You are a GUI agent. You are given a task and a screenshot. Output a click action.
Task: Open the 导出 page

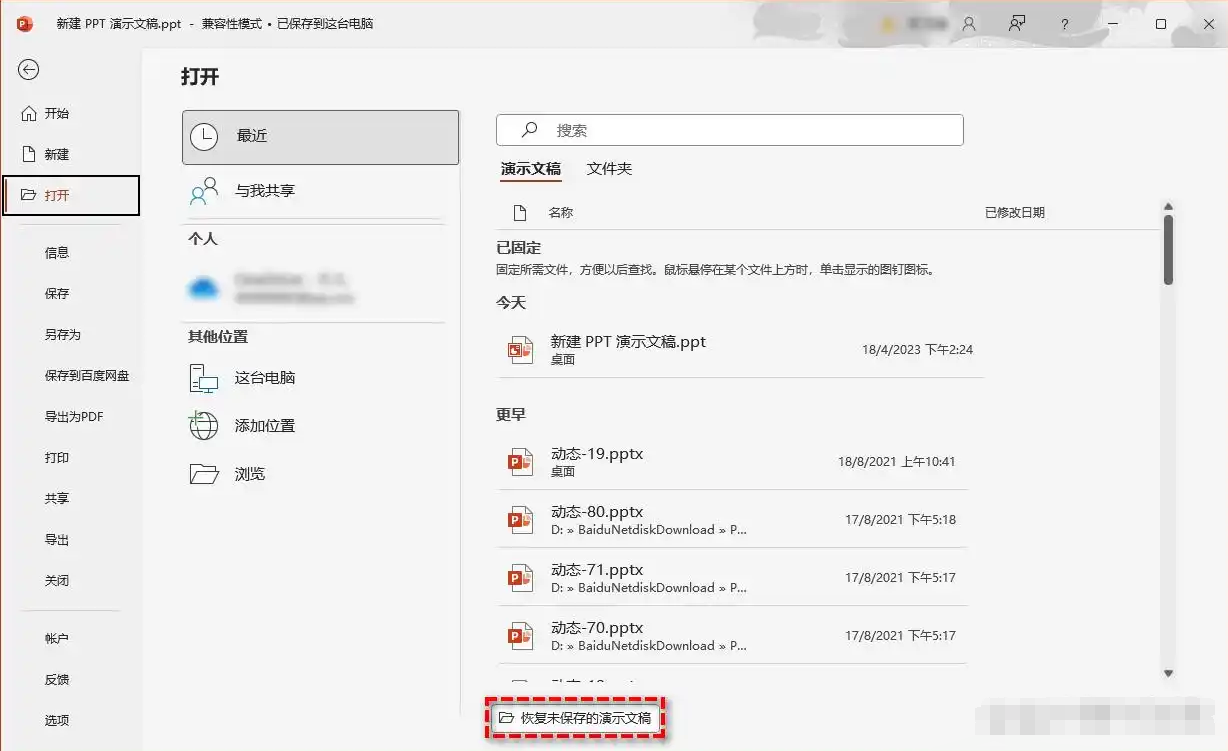[57, 540]
